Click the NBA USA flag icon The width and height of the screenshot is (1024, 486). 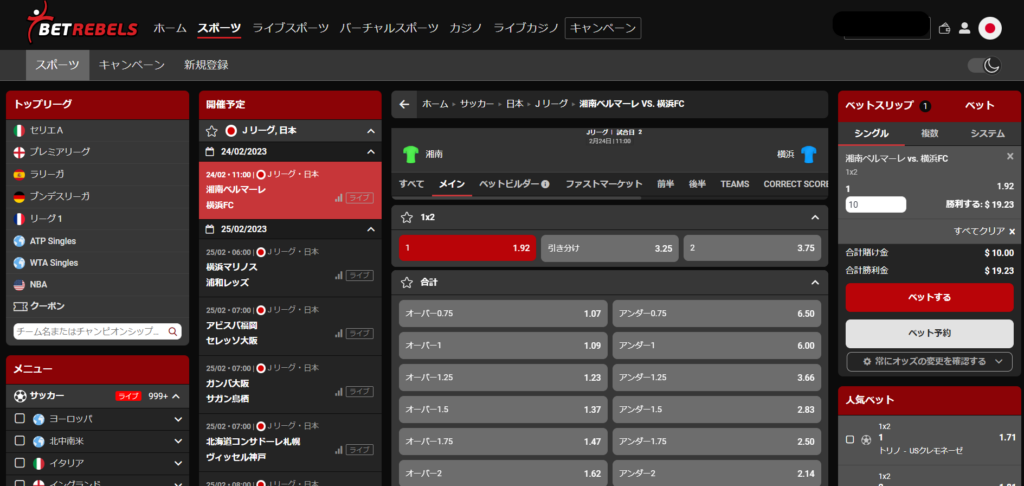19,285
